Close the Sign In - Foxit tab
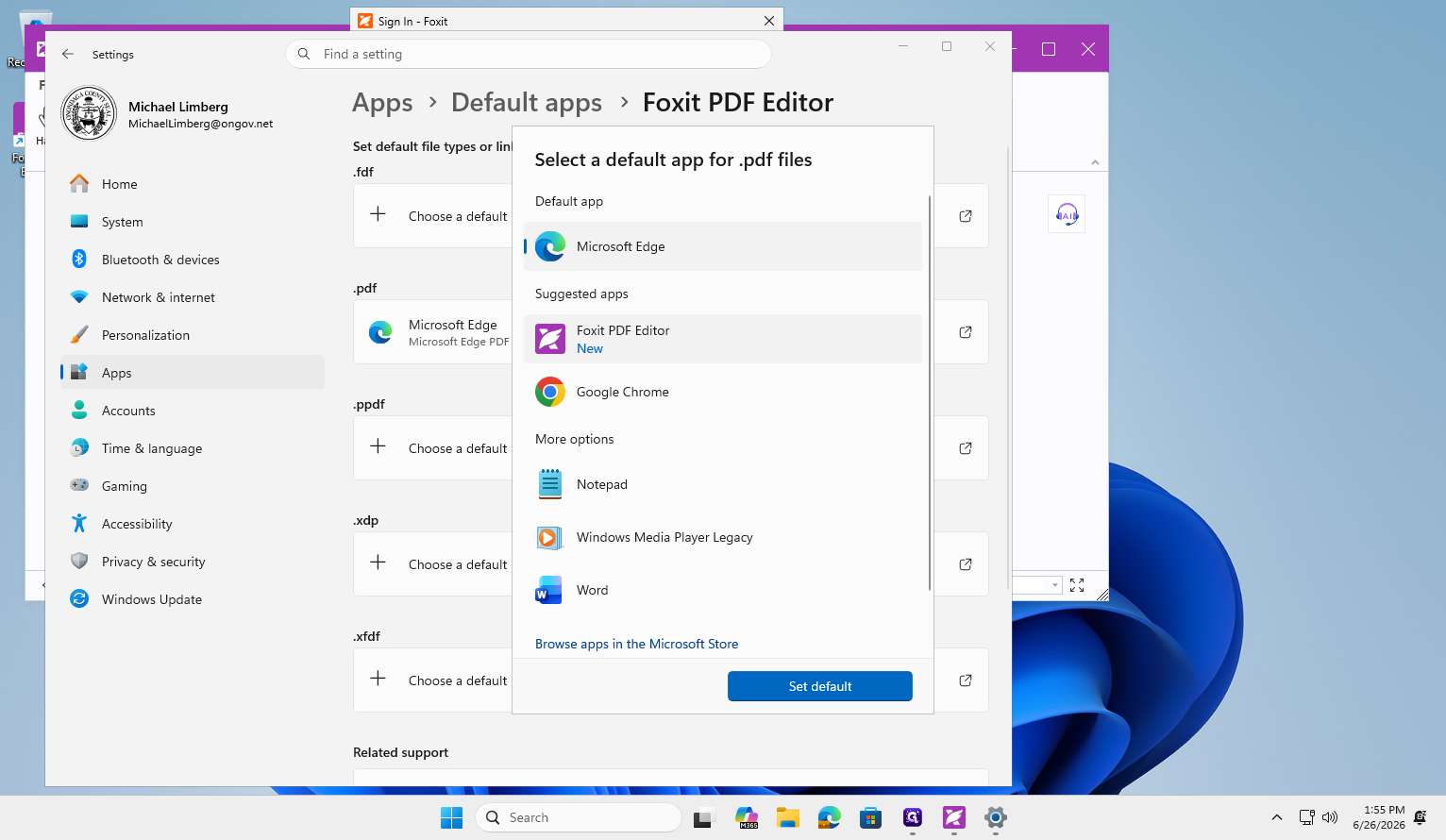The width and height of the screenshot is (1446, 840). click(769, 21)
